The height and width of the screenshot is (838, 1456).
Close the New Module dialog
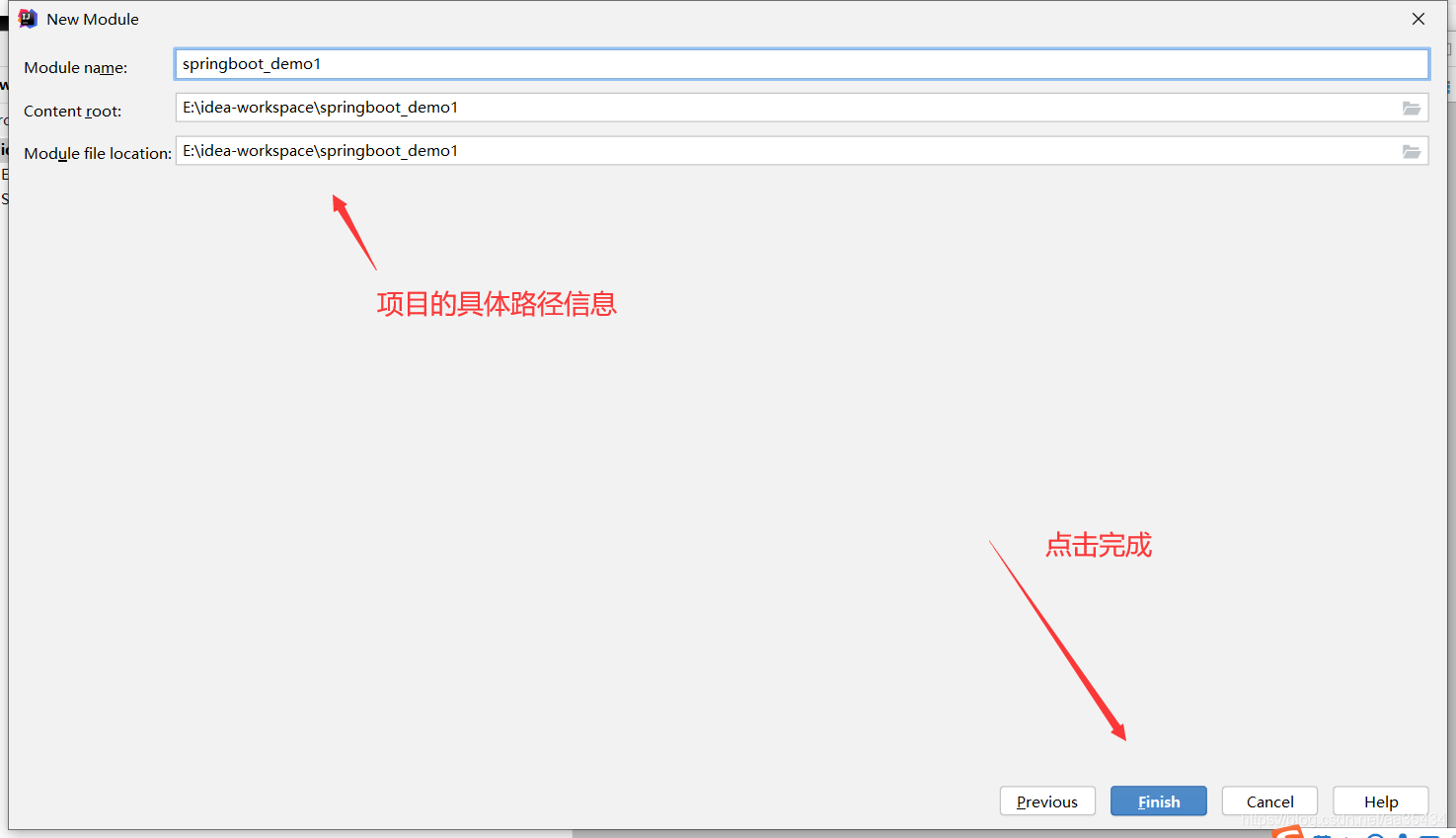[x=1418, y=19]
